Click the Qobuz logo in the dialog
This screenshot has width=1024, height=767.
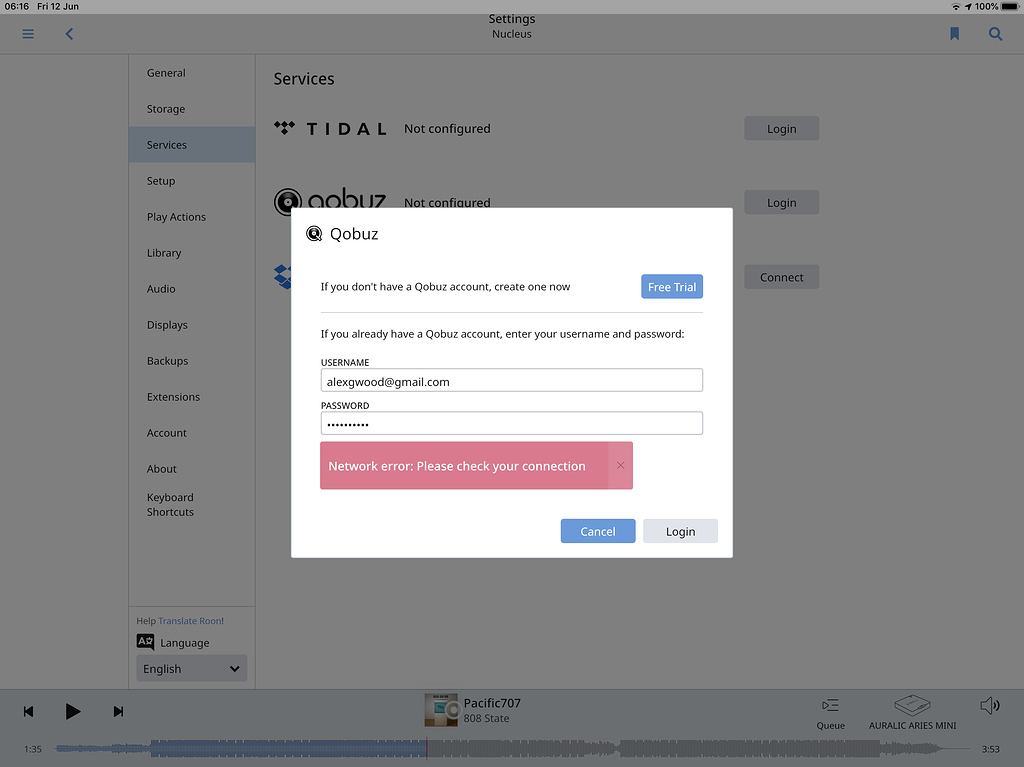coord(313,233)
